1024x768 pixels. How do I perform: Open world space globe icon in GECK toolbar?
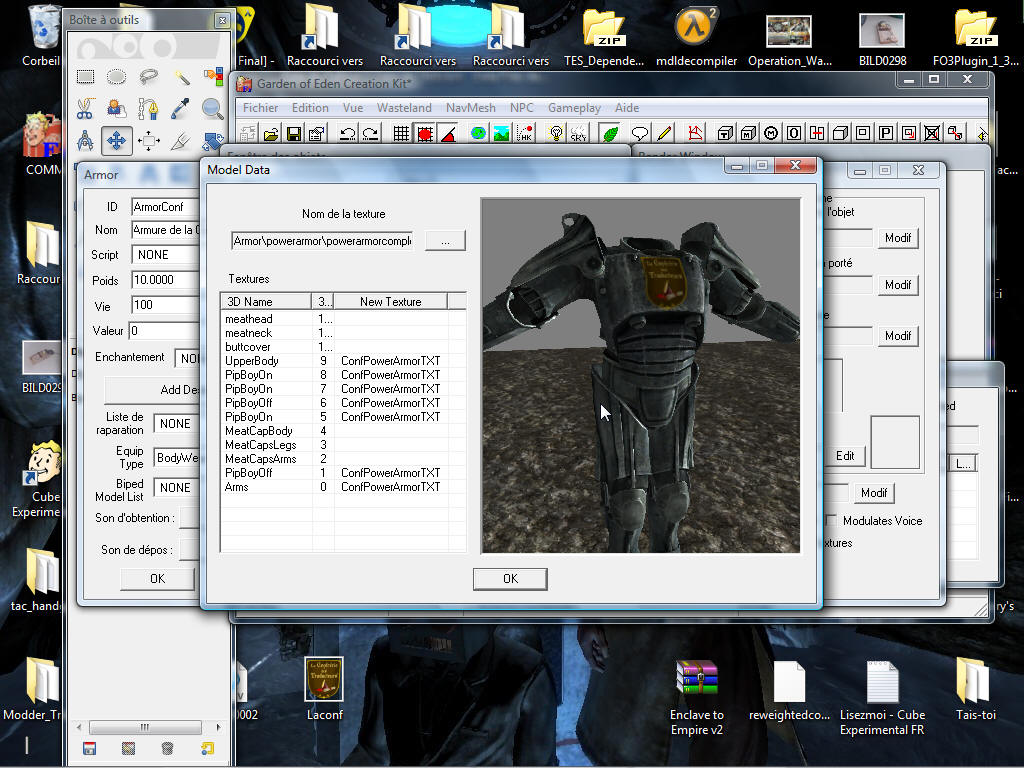[479, 134]
